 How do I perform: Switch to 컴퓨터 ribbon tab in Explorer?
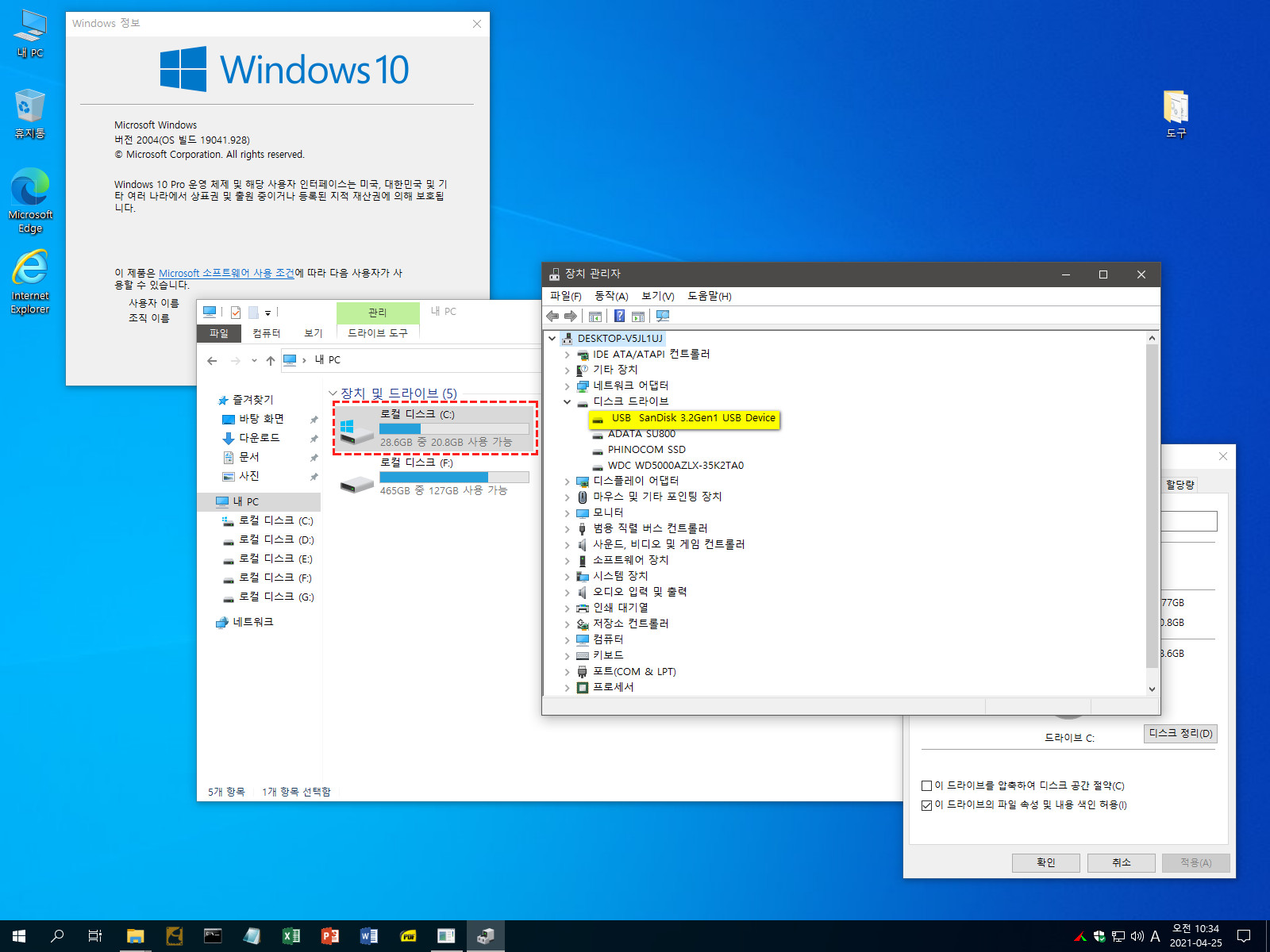[x=267, y=333]
